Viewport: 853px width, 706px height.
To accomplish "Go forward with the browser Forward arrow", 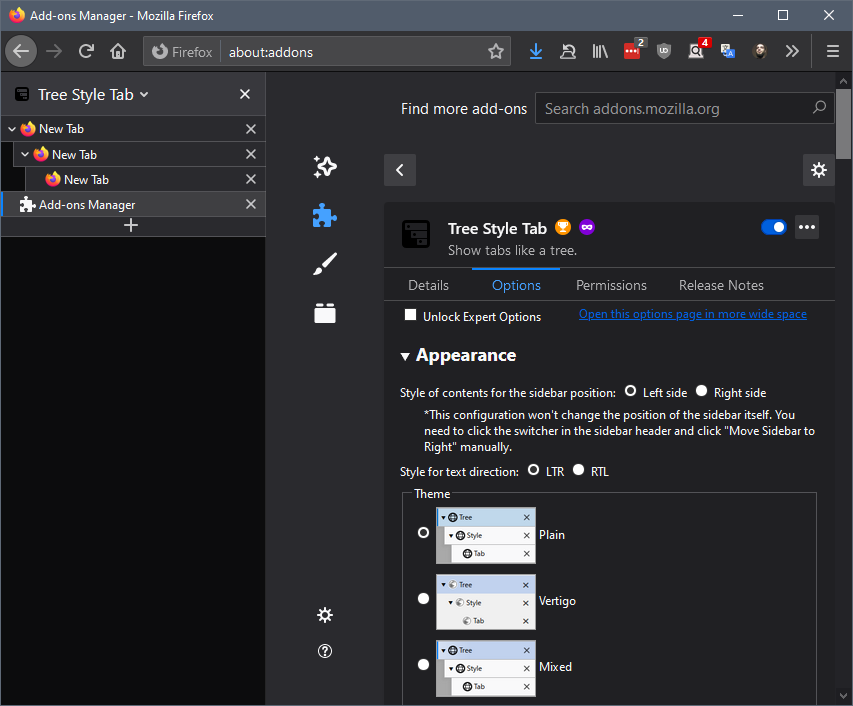I will tap(54, 52).
